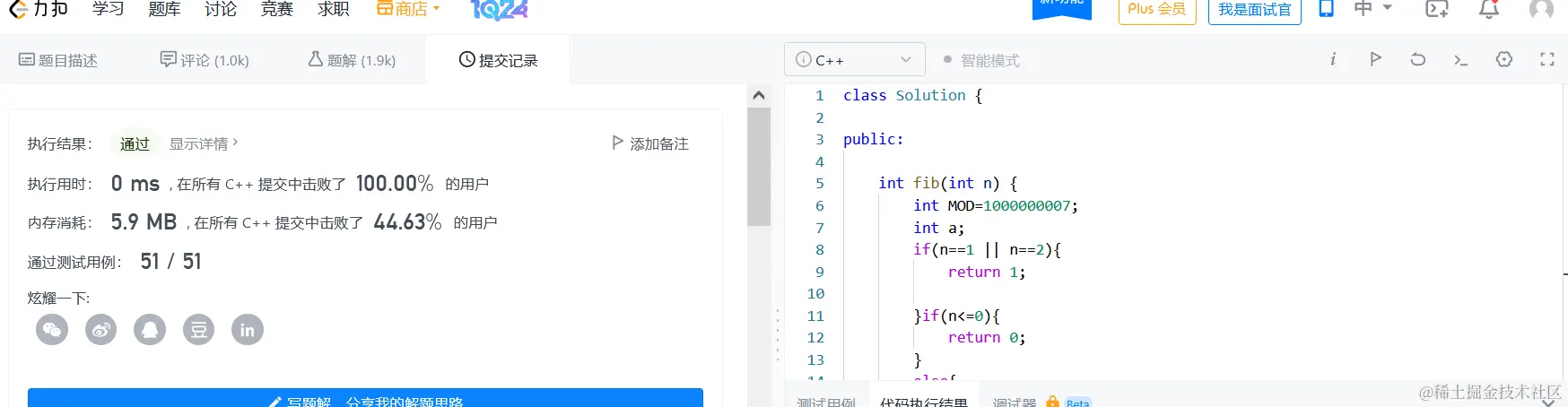
Task: Click the 51 / 51 test cases value
Action: [x=171, y=262]
